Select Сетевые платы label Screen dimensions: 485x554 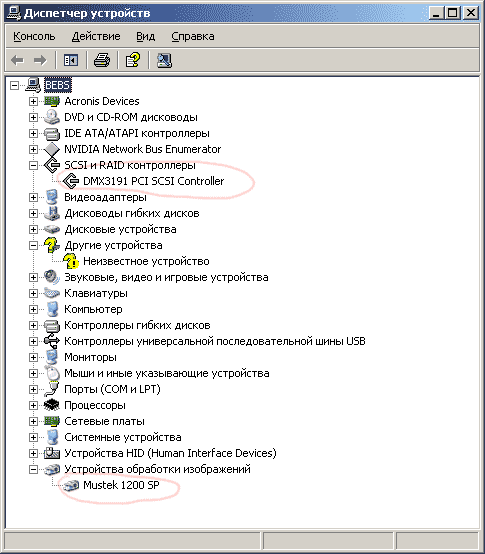(104, 422)
